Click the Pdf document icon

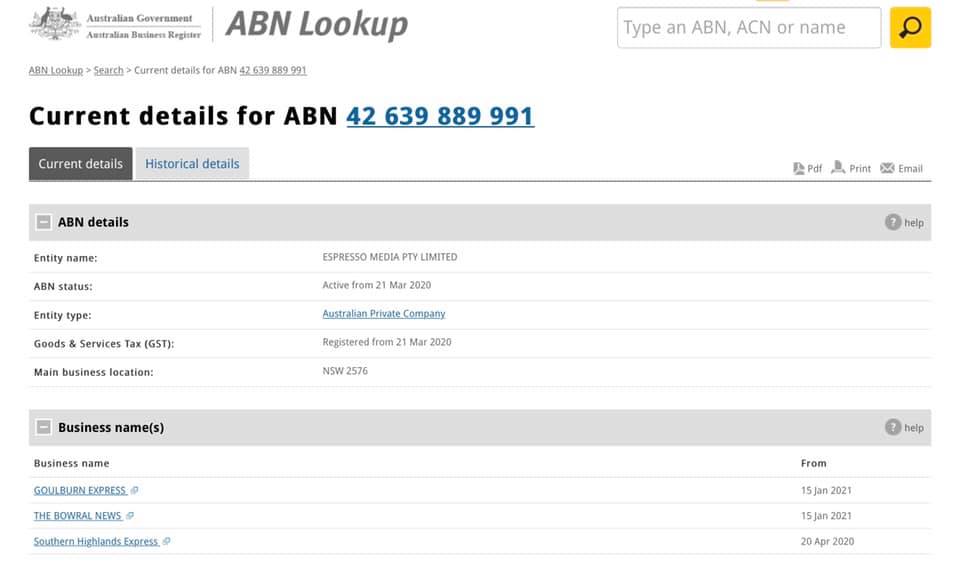(798, 168)
